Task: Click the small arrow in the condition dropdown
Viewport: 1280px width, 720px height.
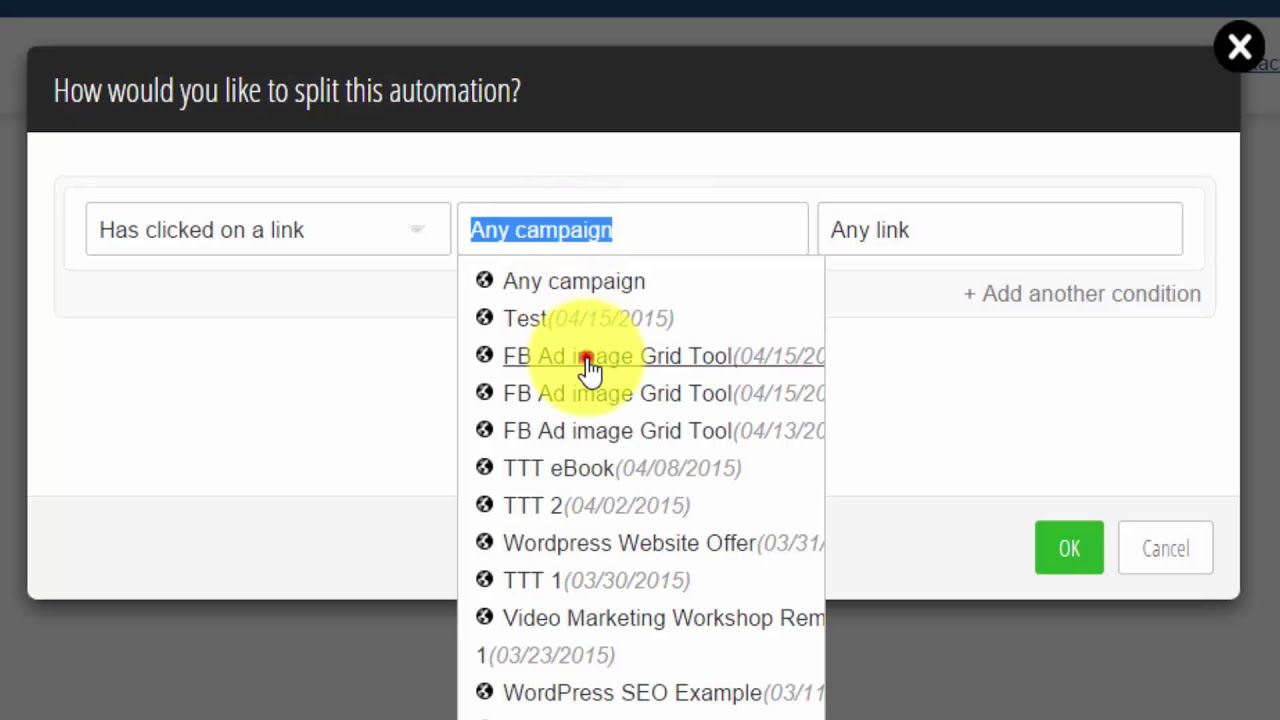Action: click(x=417, y=230)
